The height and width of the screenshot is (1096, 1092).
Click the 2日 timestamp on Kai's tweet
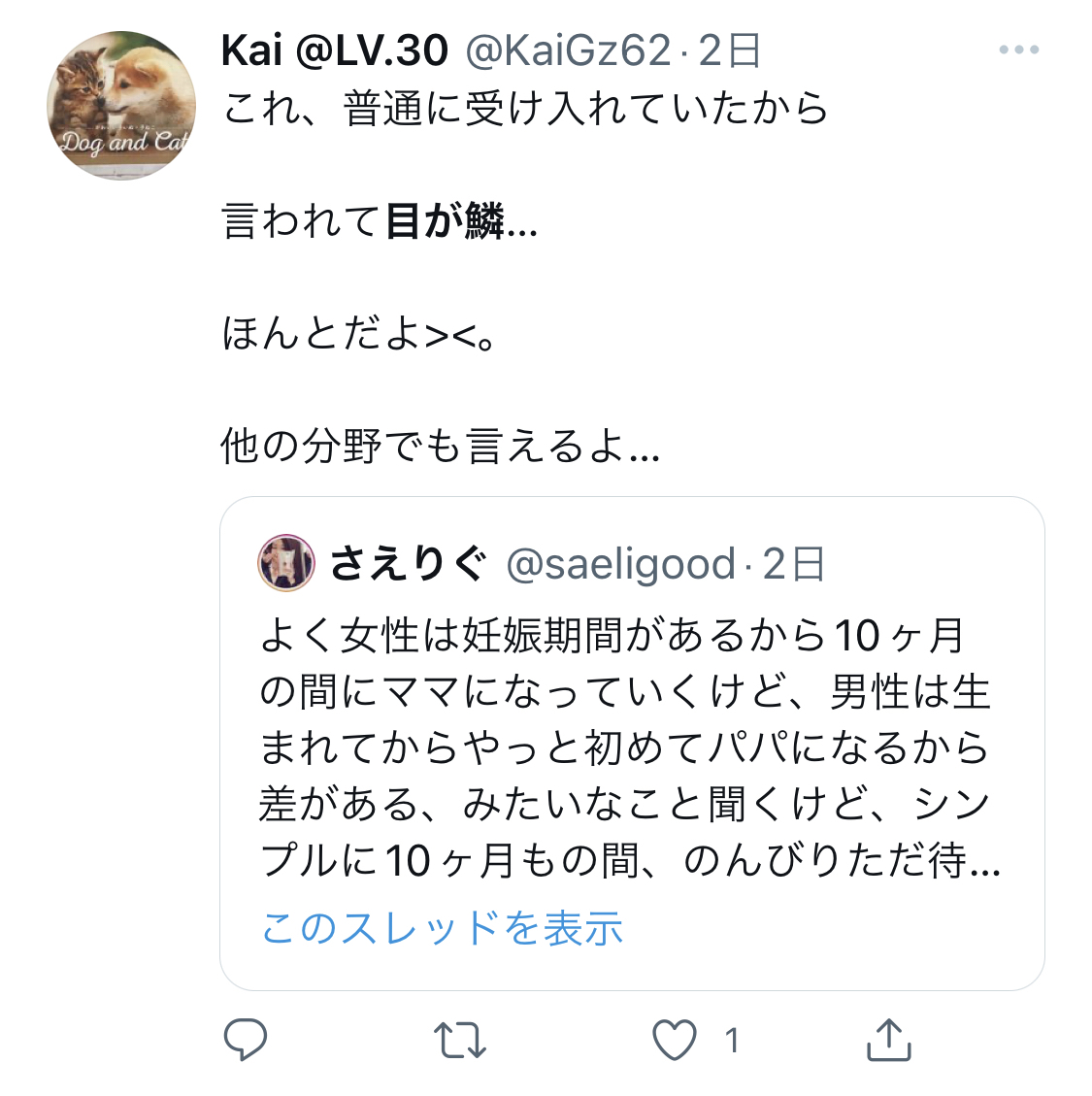[729, 50]
